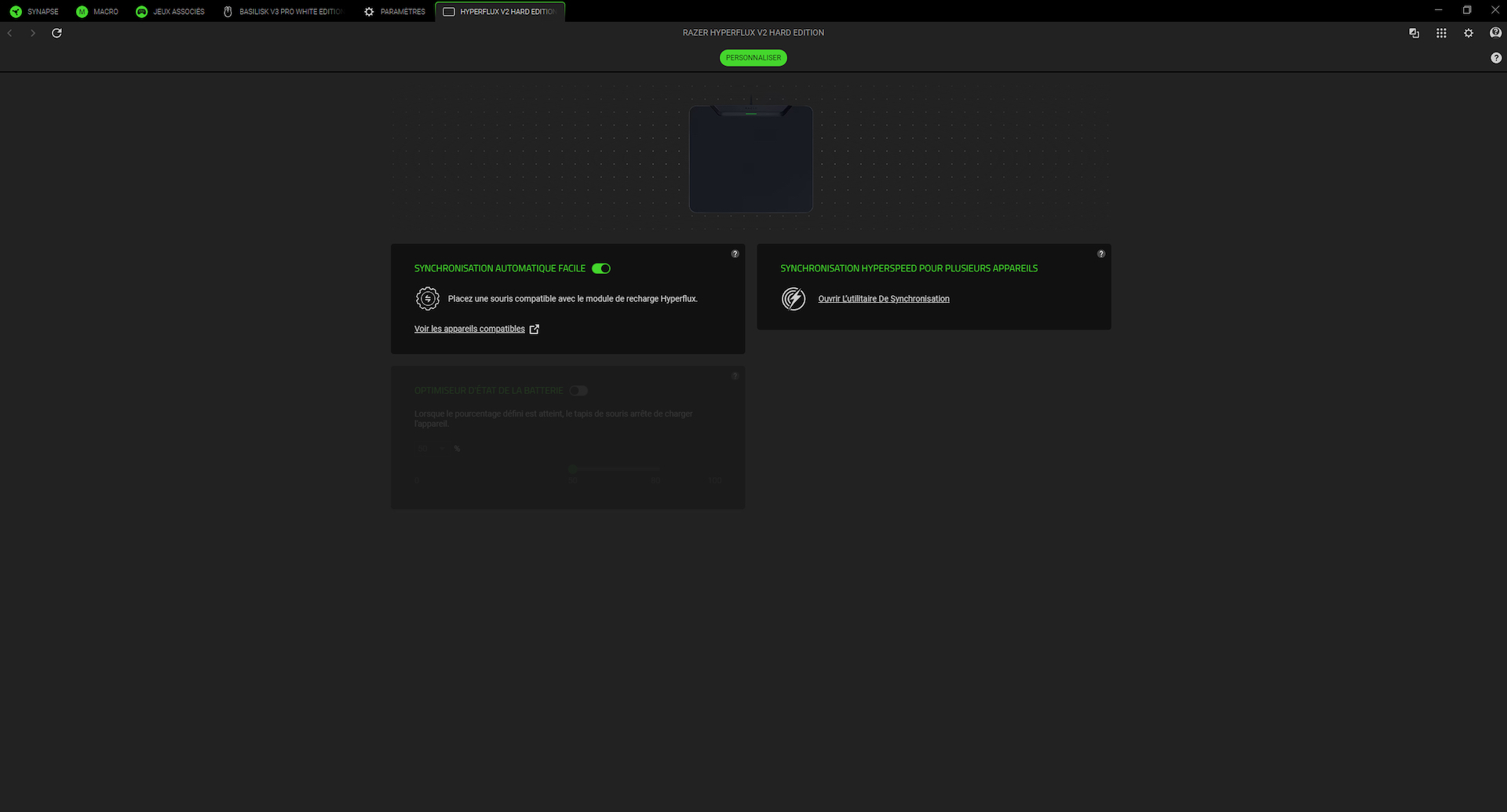Close the Razer Synapse window
Image resolution: width=1507 pixels, height=812 pixels.
coord(1495,10)
